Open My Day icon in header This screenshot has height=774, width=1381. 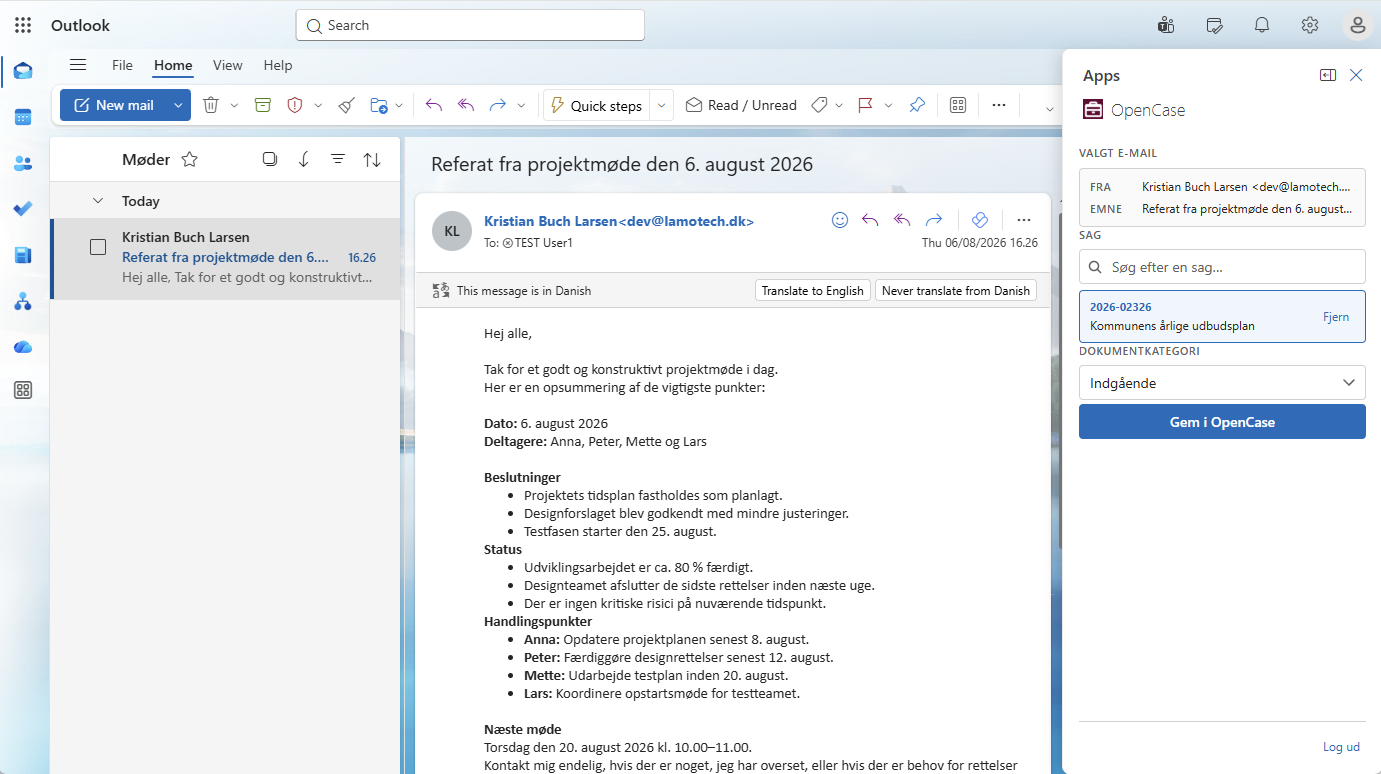[x=1214, y=25]
